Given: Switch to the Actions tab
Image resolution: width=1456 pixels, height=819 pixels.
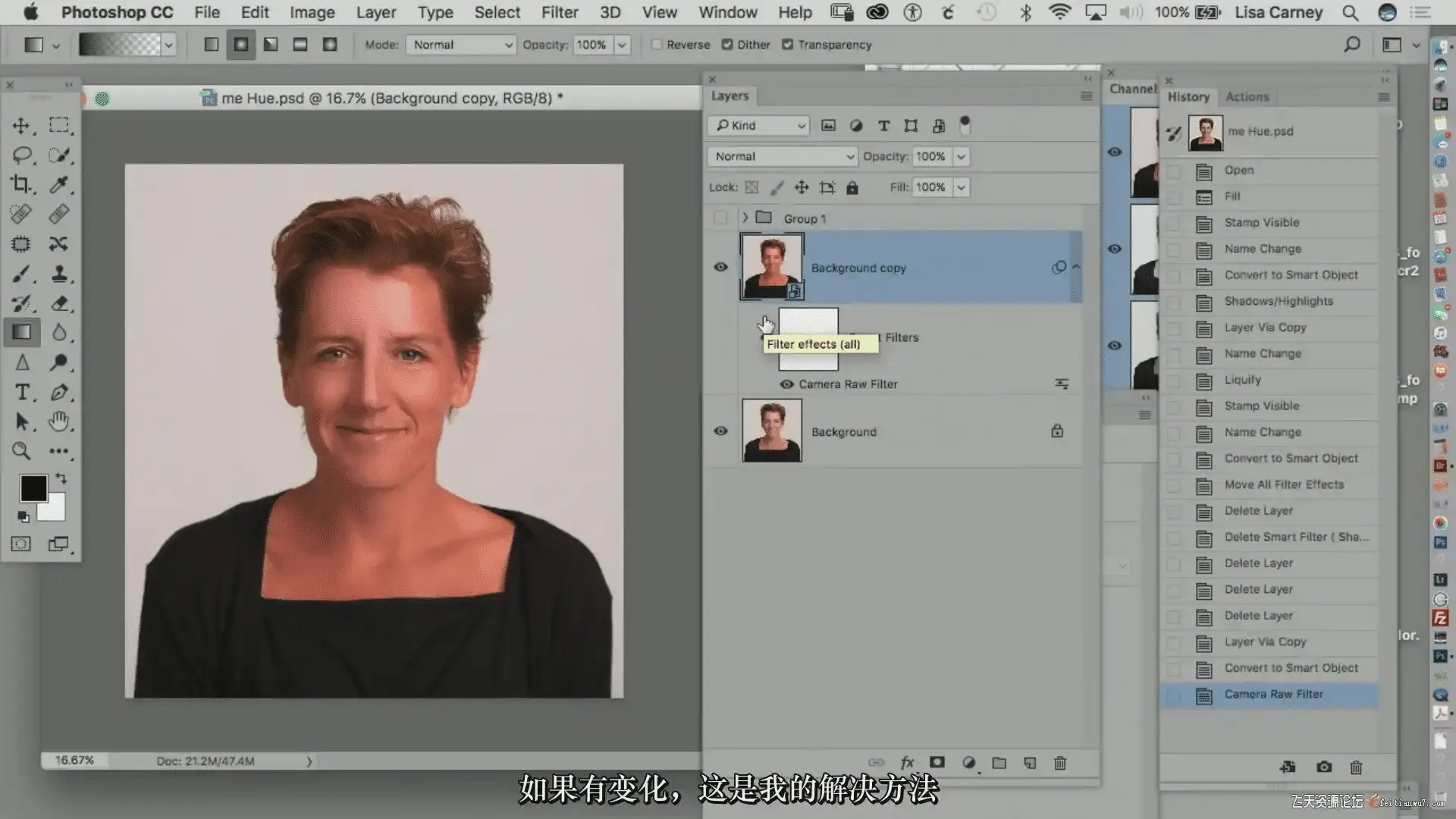Looking at the screenshot, I should coord(1247,97).
